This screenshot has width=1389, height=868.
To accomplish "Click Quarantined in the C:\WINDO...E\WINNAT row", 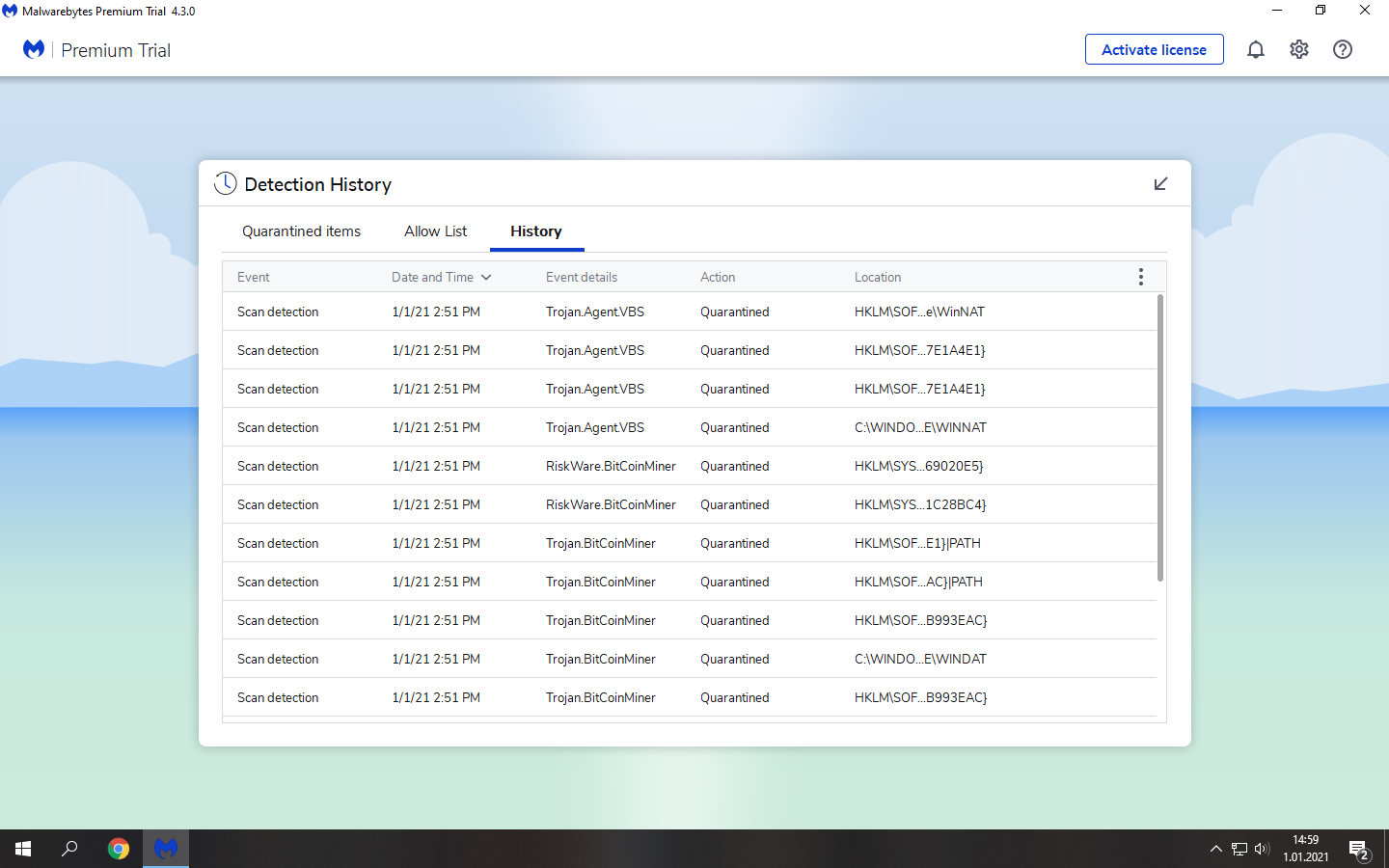I will [735, 427].
